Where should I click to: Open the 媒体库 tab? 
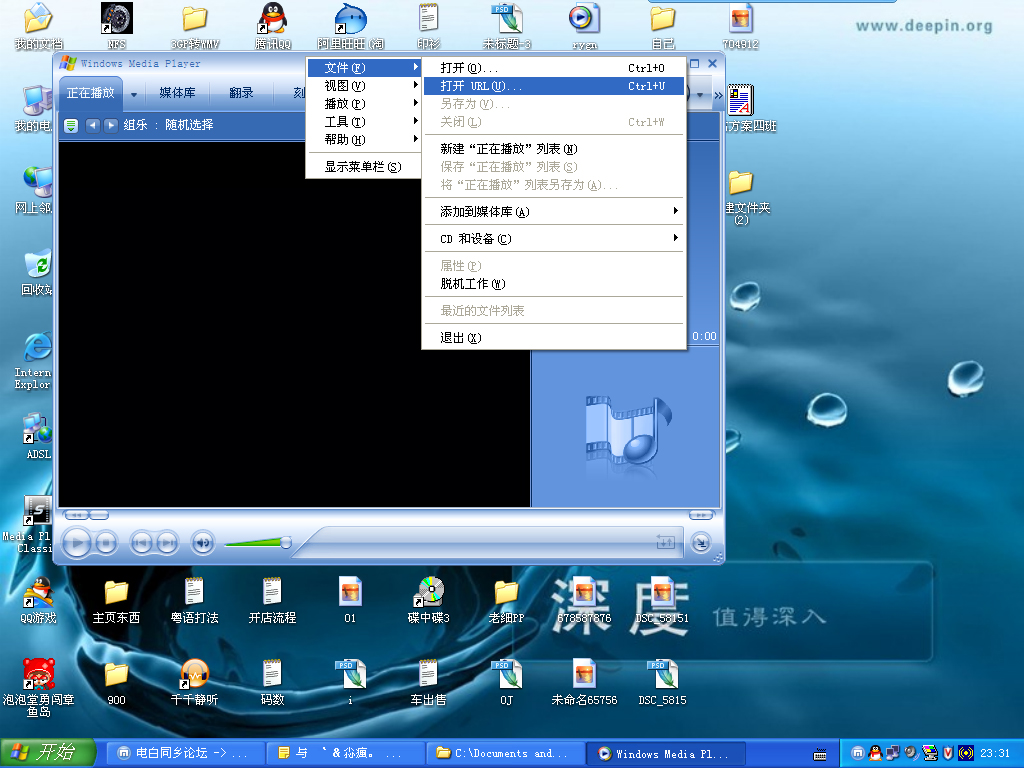pos(177,93)
